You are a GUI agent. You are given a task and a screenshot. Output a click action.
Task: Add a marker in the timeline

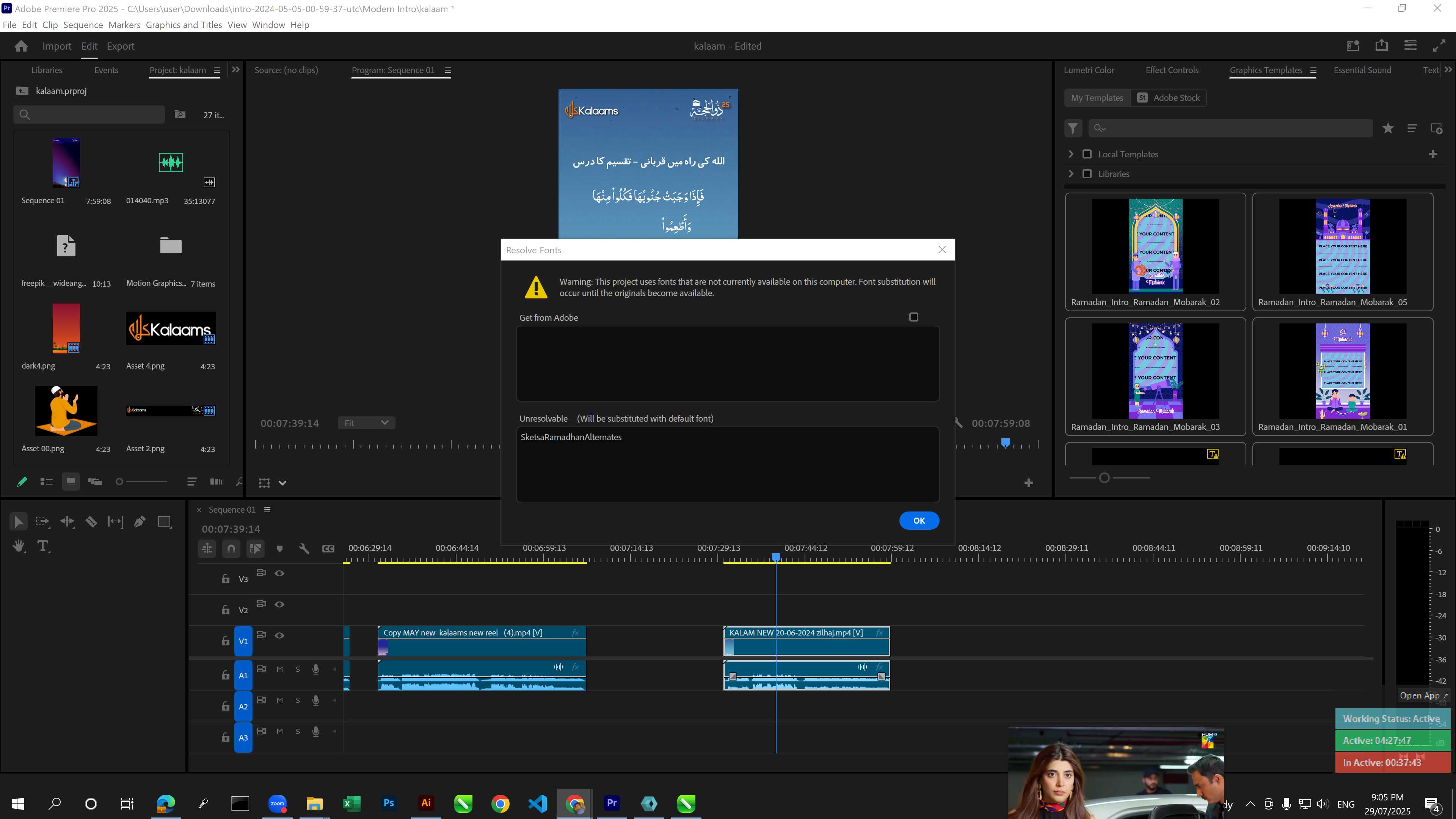280,548
